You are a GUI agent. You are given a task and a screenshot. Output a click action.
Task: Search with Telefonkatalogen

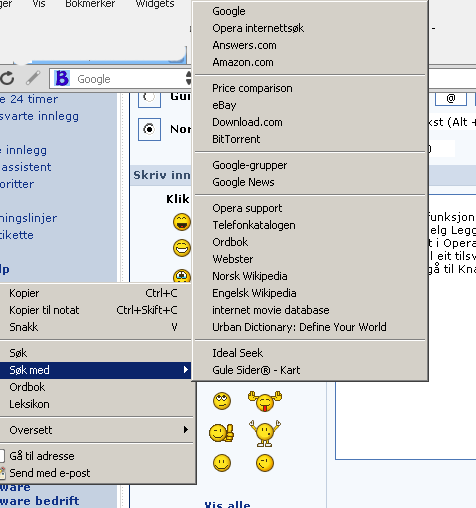[310, 225]
